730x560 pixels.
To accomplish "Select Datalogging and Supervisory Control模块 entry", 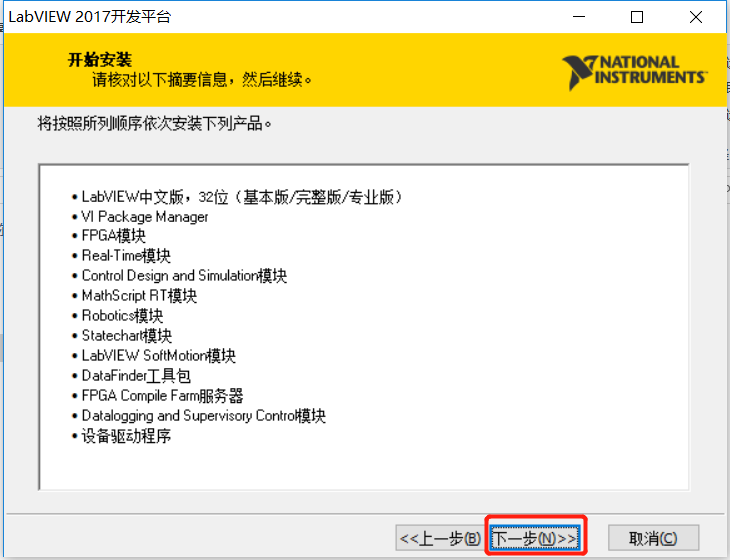I will tap(199, 415).
